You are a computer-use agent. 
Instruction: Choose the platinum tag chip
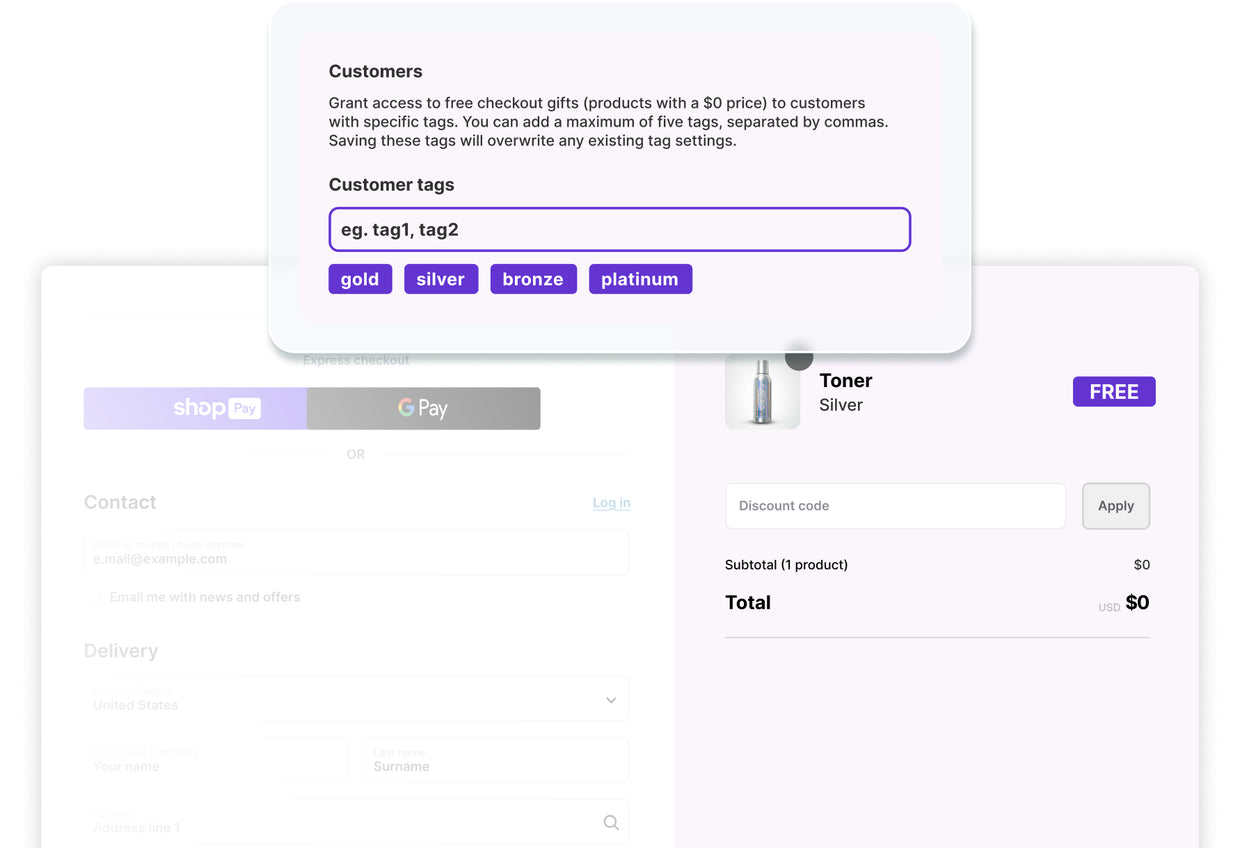640,279
